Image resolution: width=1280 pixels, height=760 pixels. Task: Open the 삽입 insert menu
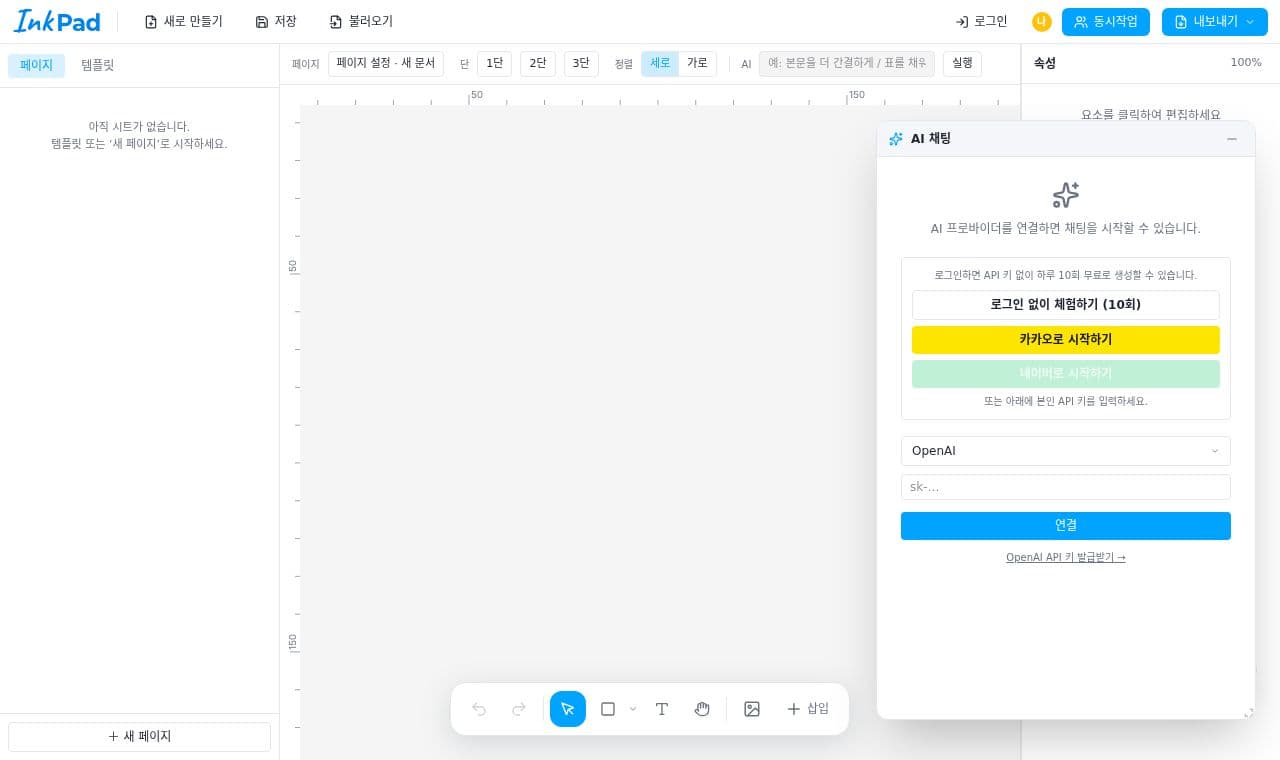[808, 709]
